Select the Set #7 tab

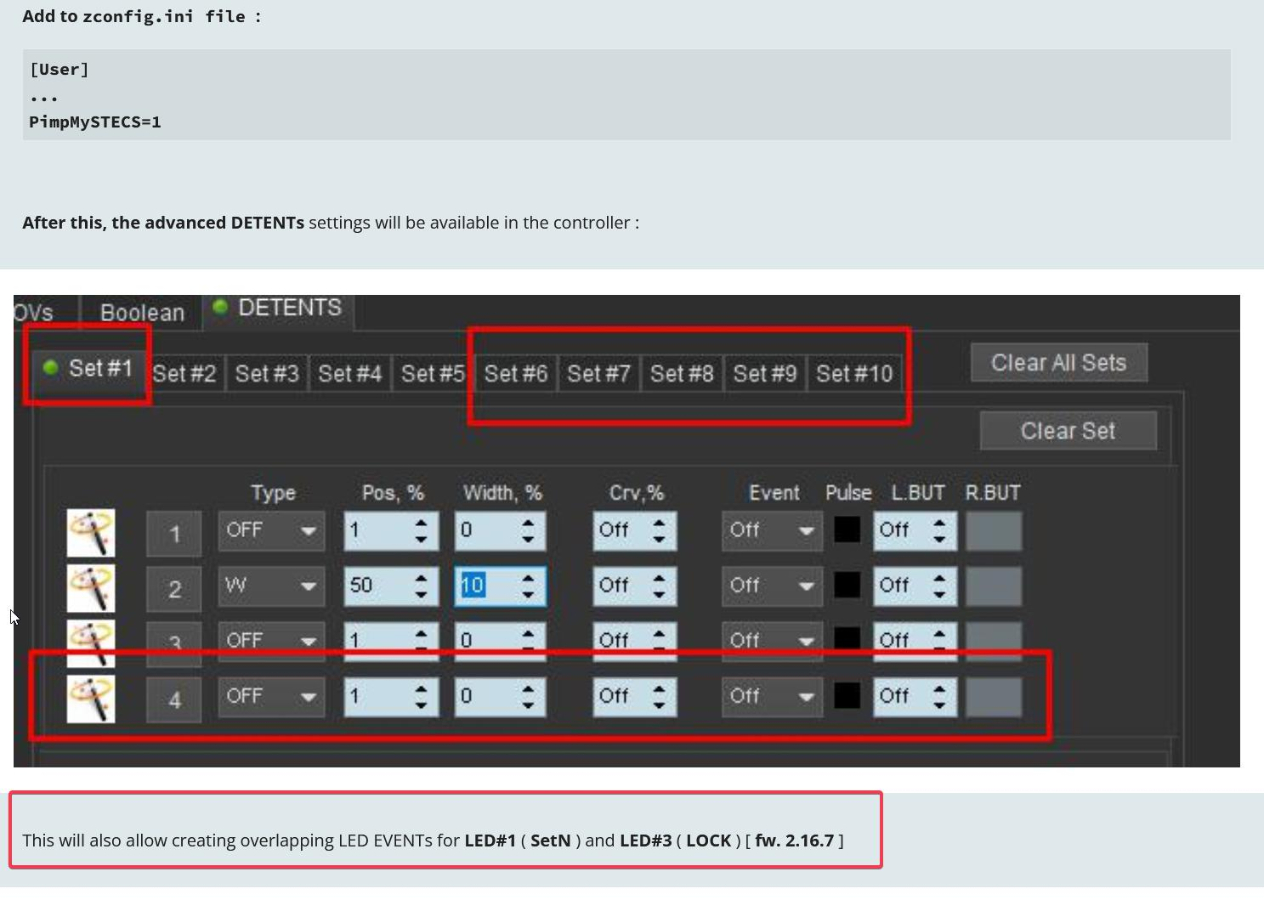[x=599, y=373]
